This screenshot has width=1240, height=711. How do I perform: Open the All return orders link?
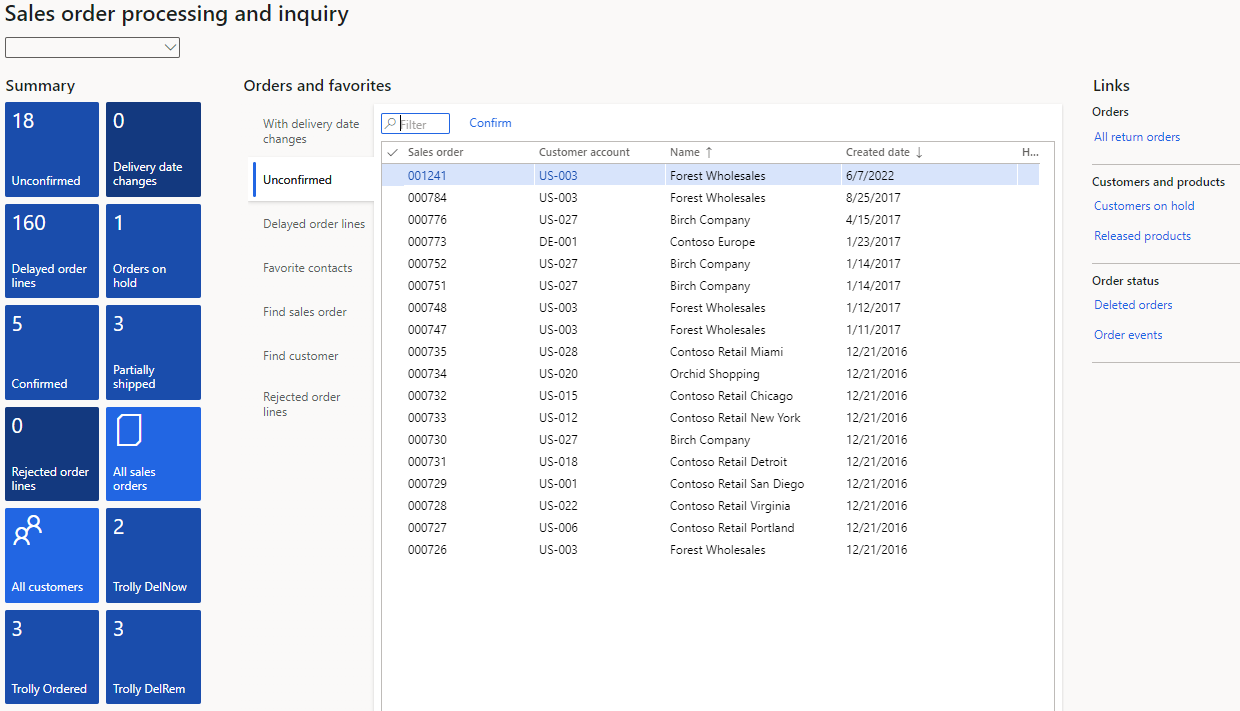pos(1137,136)
